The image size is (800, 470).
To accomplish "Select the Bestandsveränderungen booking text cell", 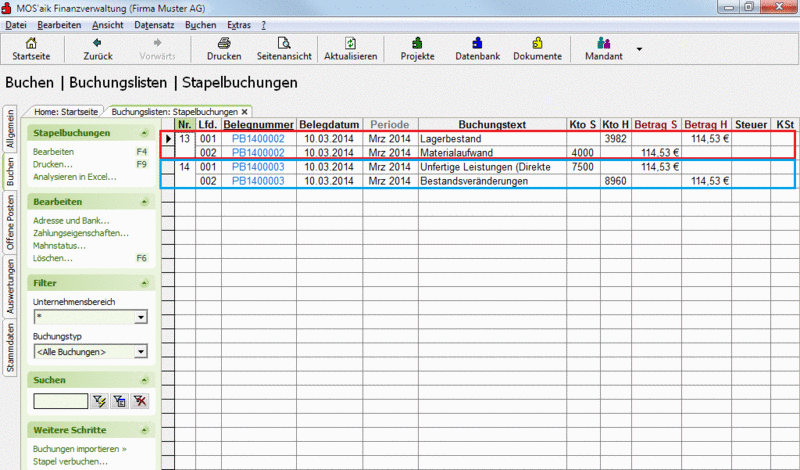I will pos(492,181).
